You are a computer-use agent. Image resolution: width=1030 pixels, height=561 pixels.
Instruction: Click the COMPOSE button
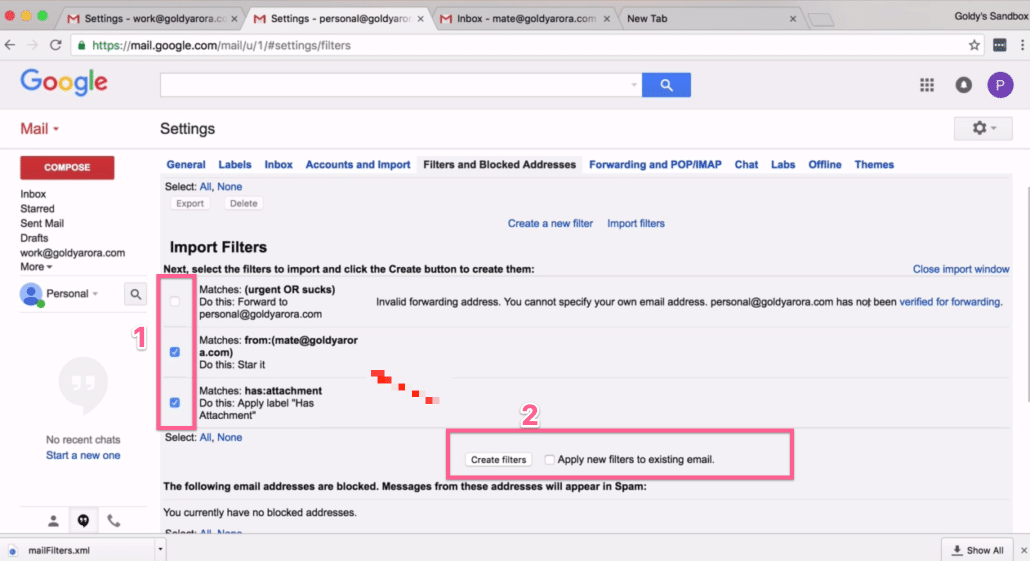point(67,168)
